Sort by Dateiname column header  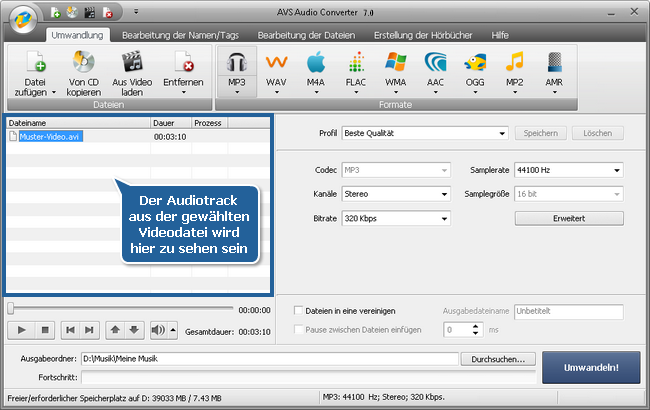click(78, 123)
